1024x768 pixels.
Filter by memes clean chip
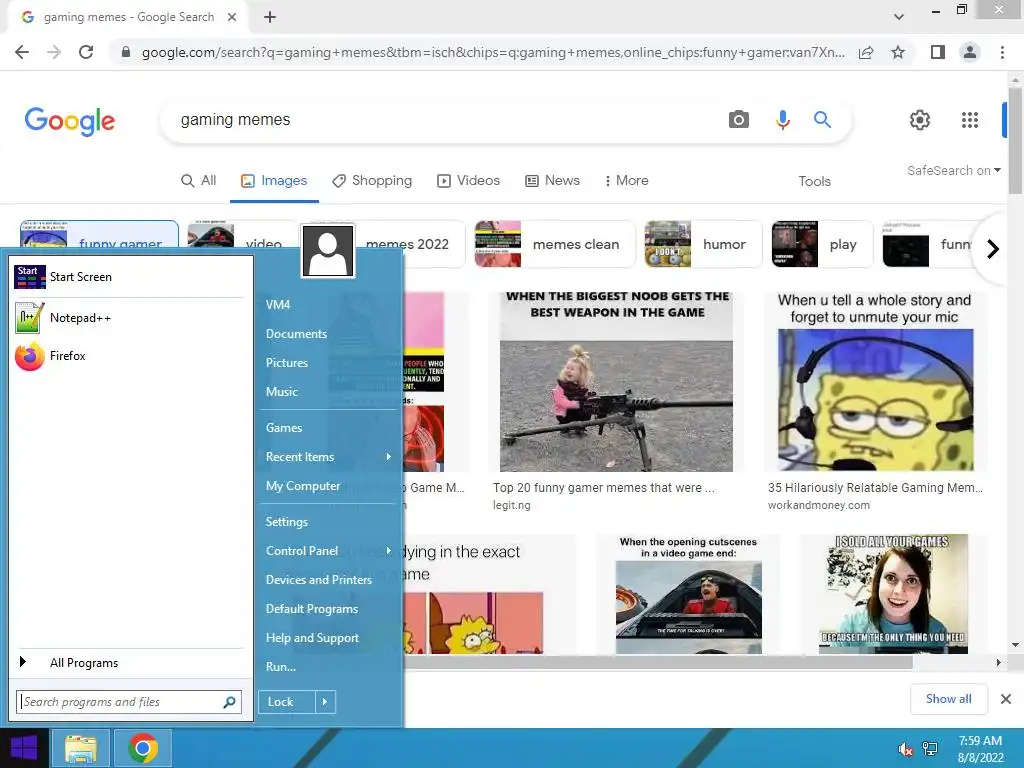pos(555,244)
